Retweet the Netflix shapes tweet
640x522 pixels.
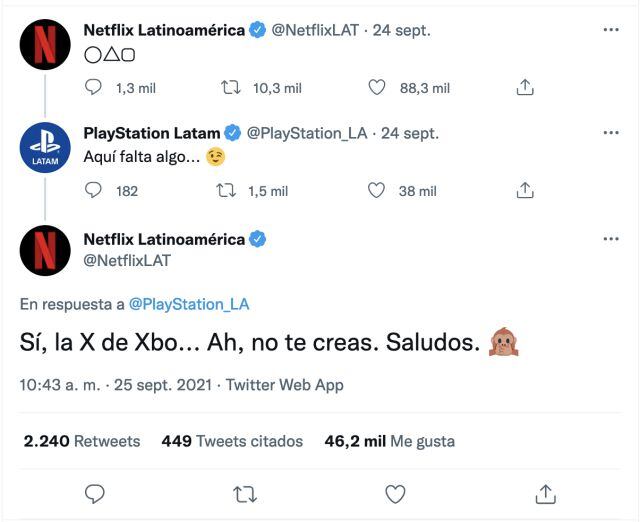[x=231, y=88]
